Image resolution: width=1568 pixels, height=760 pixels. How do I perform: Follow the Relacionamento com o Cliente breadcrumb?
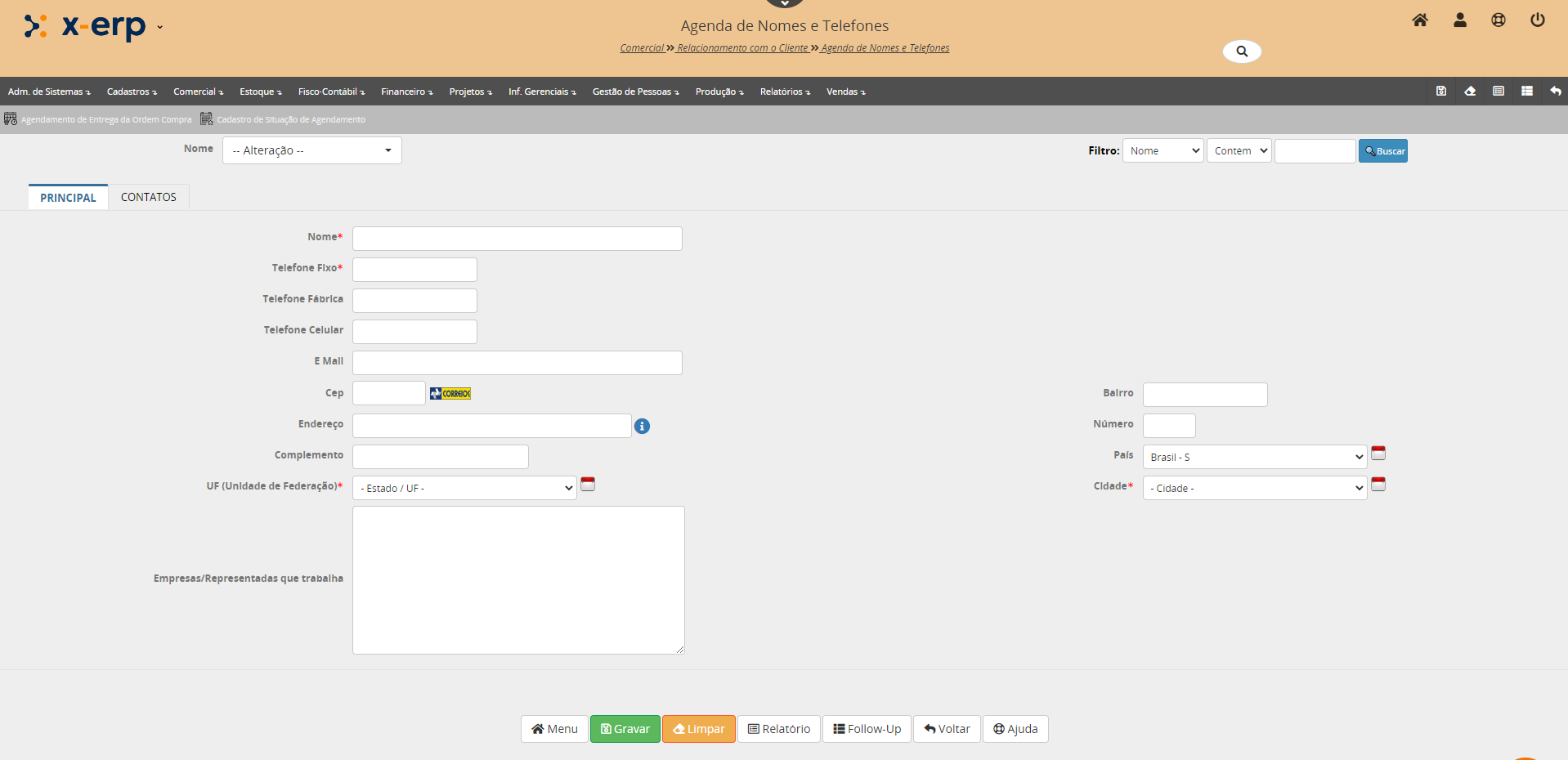(x=742, y=48)
